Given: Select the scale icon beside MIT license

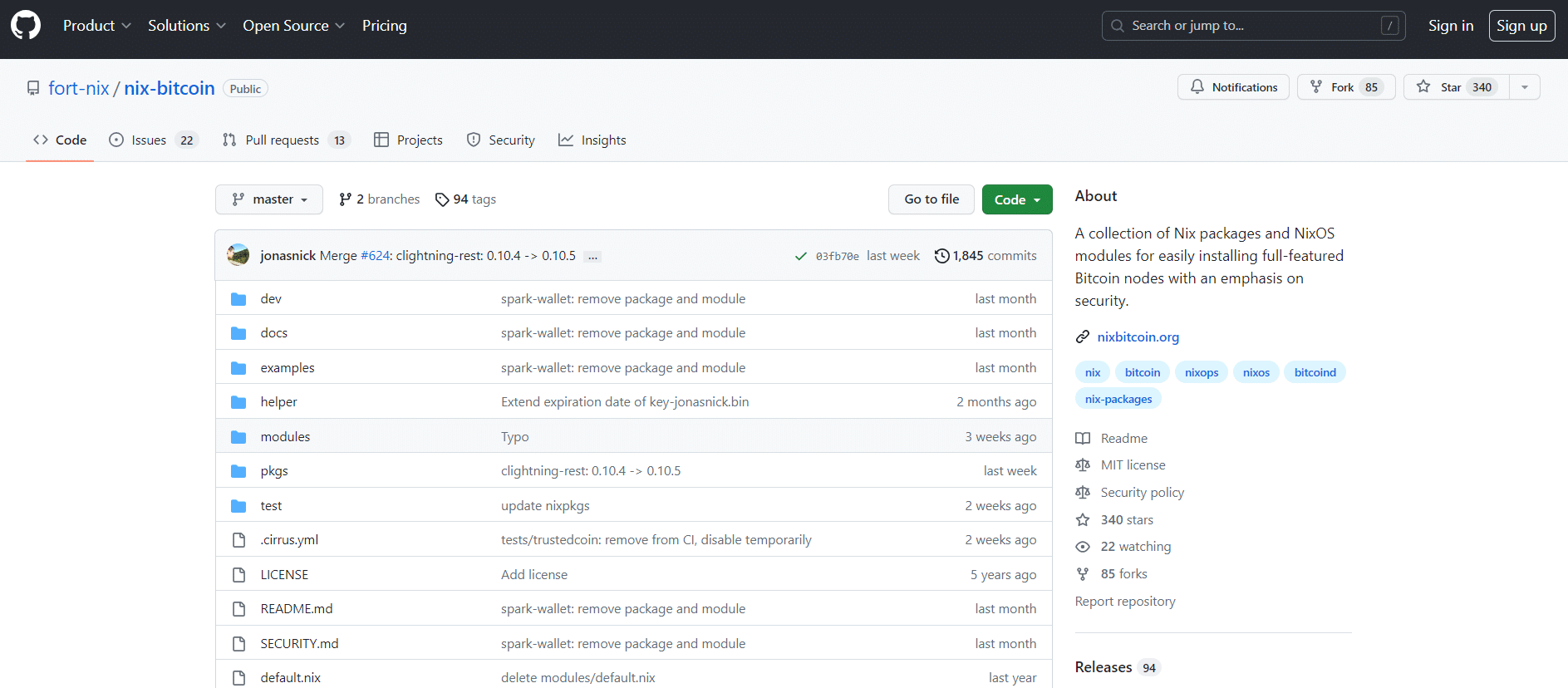Looking at the screenshot, I should click(1083, 465).
